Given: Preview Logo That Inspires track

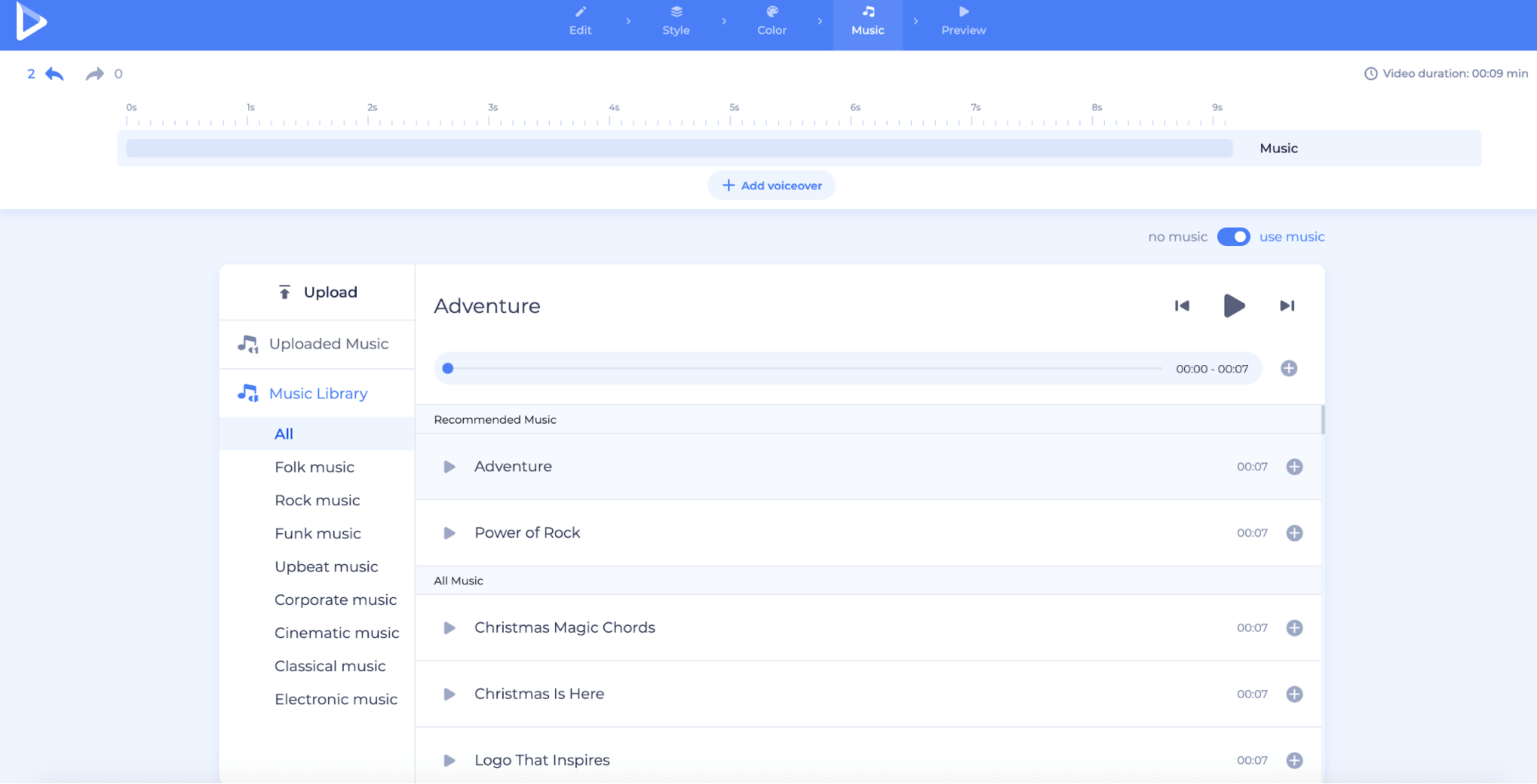Looking at the screenshot, I should tap(450, 760).
